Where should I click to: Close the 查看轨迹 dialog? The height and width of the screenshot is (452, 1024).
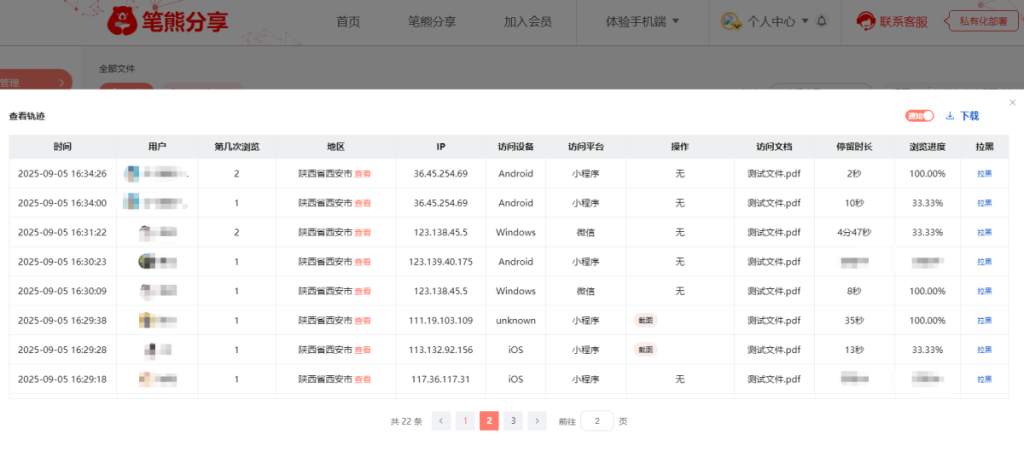tap(1012, 103)
